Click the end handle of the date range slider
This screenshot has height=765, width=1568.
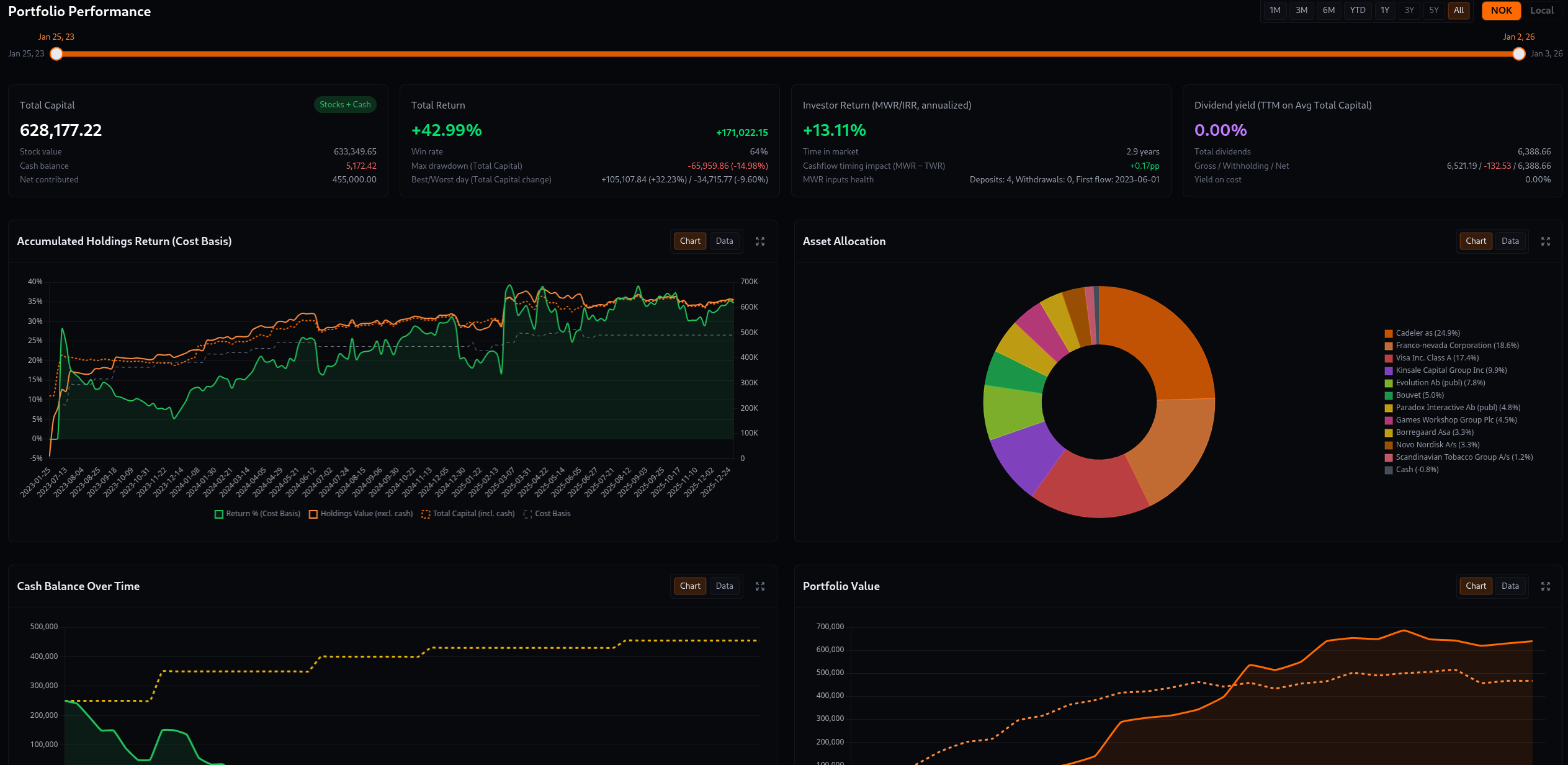(x=1518, y=54)
